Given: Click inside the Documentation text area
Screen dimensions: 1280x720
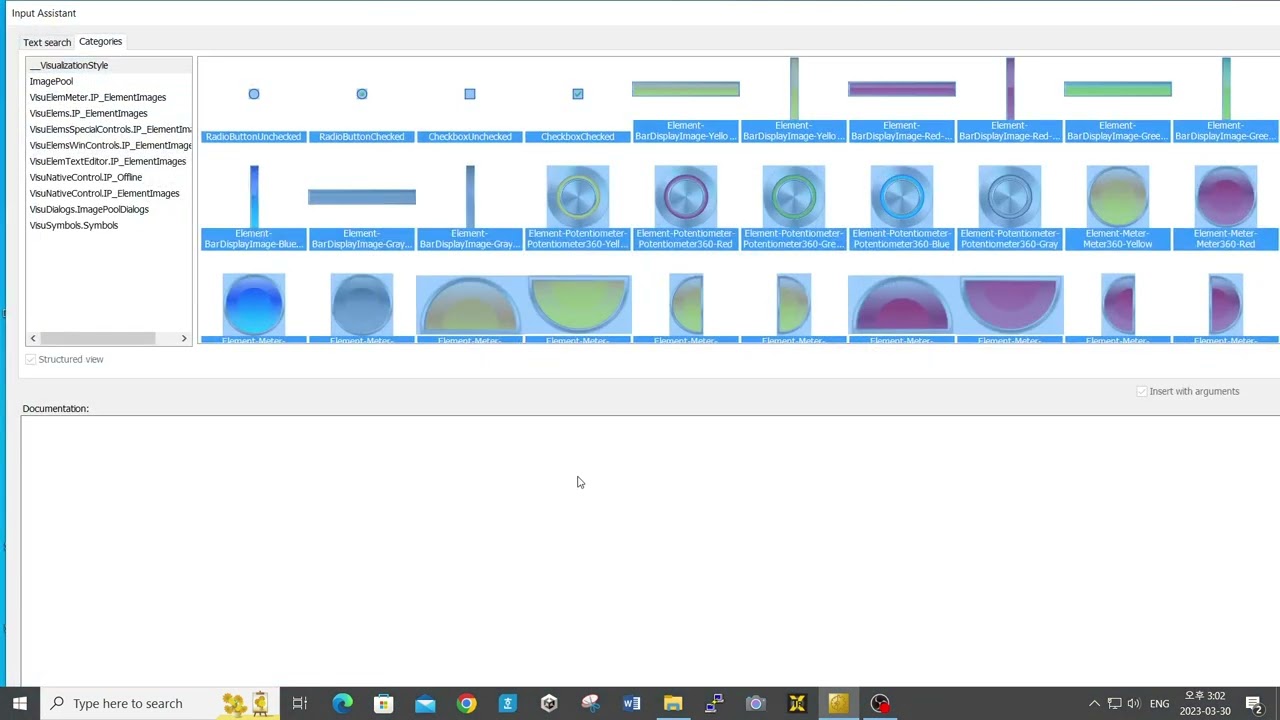Looking at the screenshot, I should tap(650, 550).
